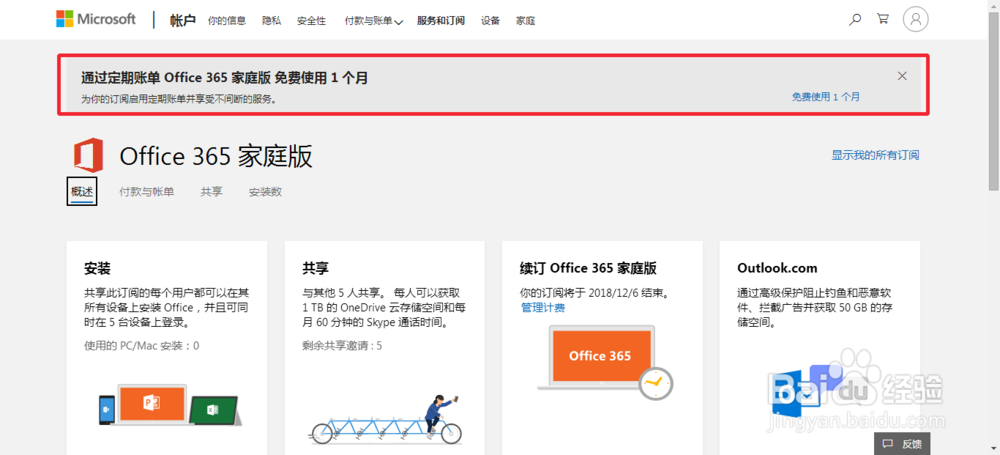The image size is (1000, 455).
Task: Click text 使用的 PC/Mac 安装：0
Action: pos(142,346)
